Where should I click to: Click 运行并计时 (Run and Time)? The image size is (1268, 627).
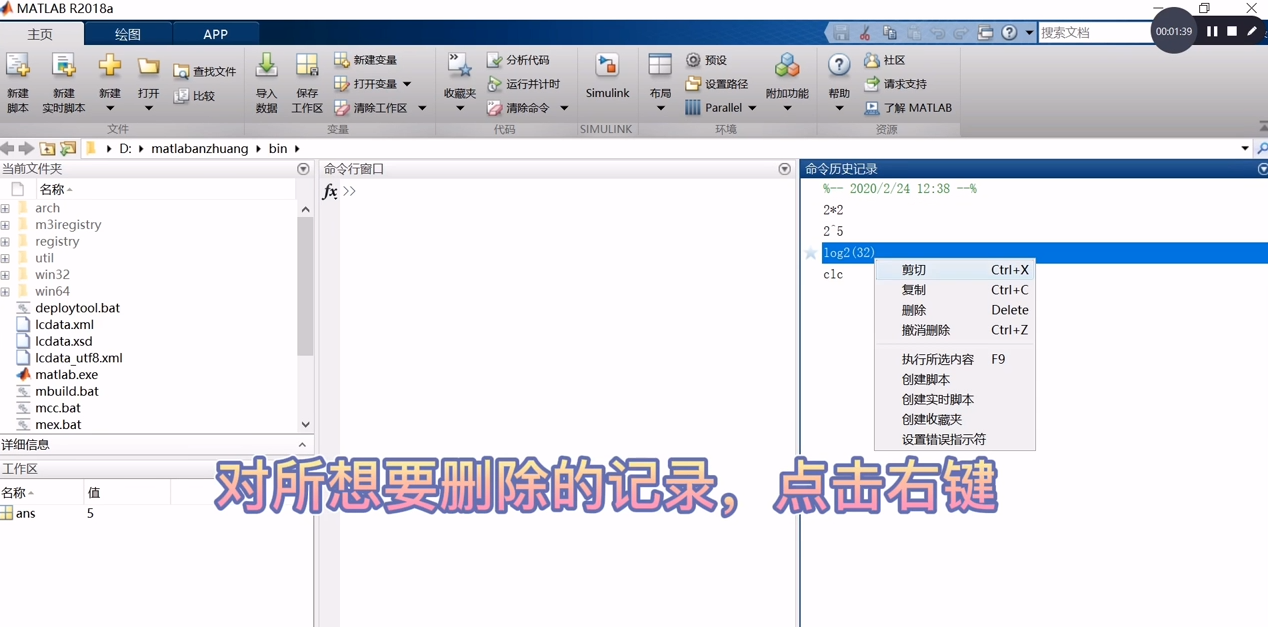(523, 84)
